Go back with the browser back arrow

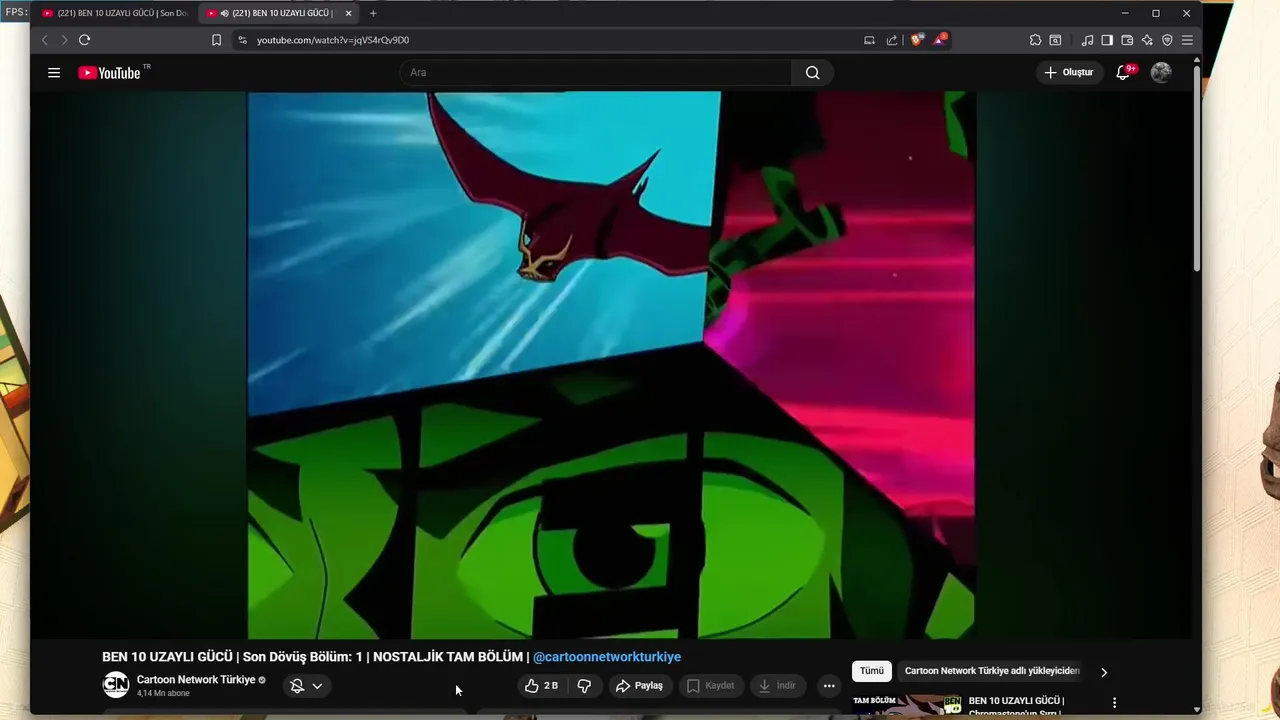tap(44, 40)
